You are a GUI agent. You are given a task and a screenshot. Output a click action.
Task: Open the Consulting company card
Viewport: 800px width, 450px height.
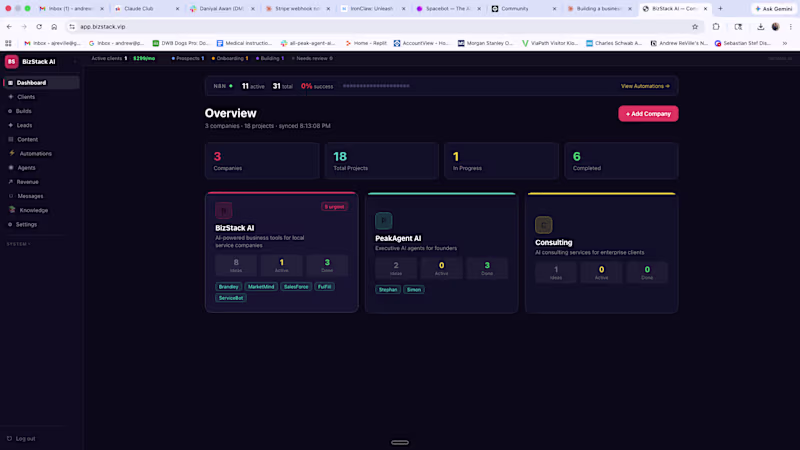[x=602, y=253]
